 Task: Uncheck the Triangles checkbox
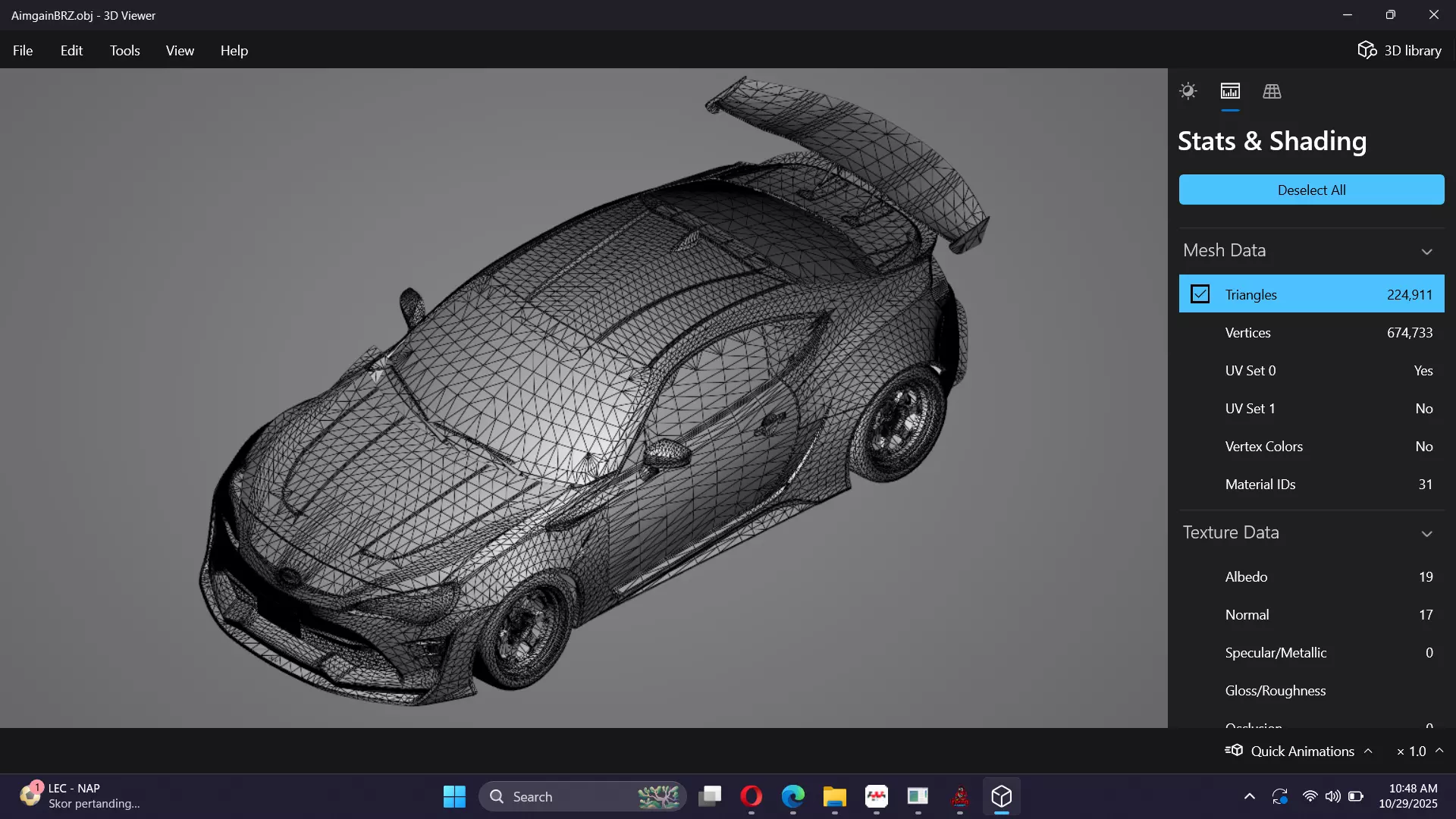1200,294
